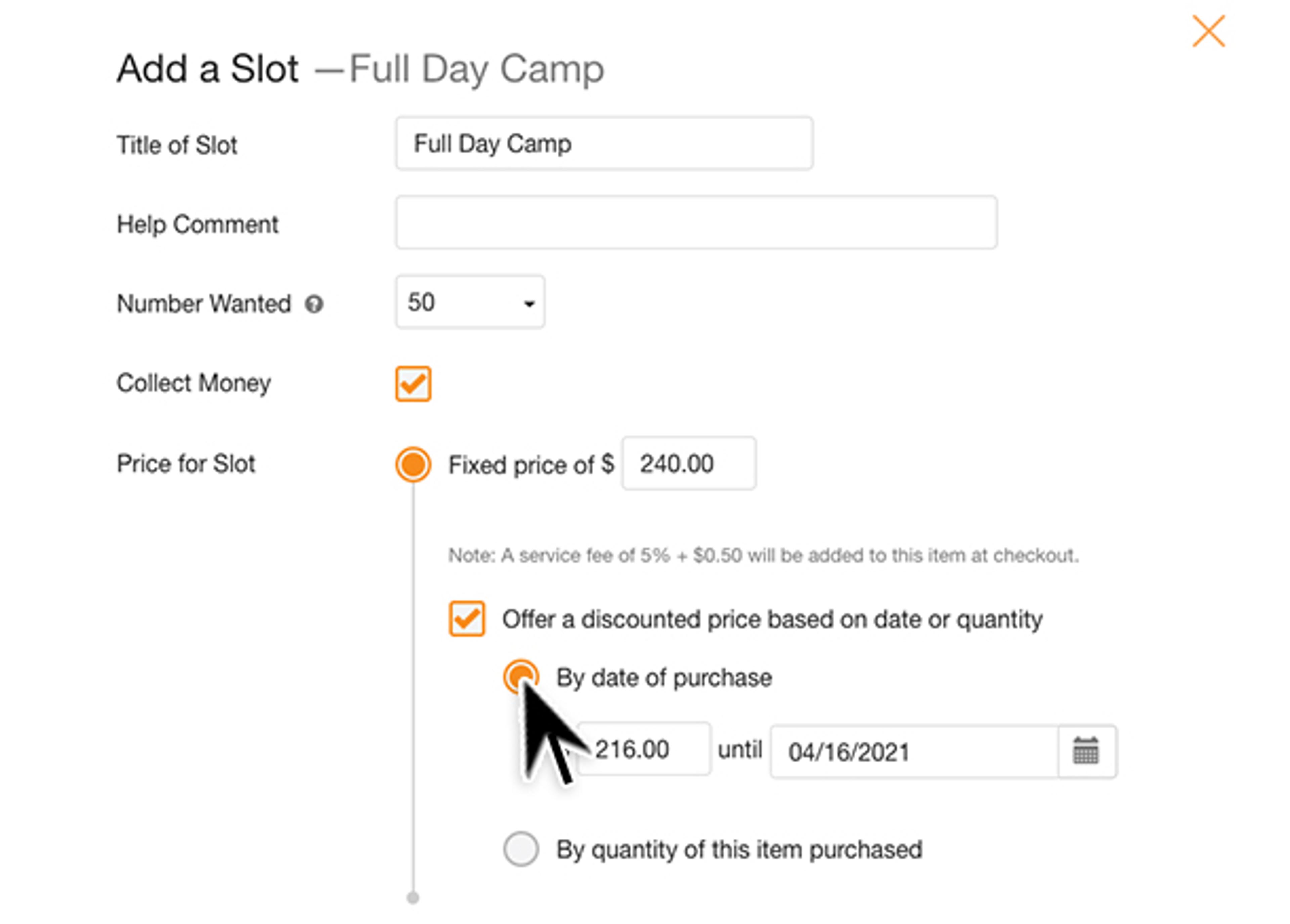
Task: Click the fixed price 240.00 field
Action: click(x=688, y=464)
